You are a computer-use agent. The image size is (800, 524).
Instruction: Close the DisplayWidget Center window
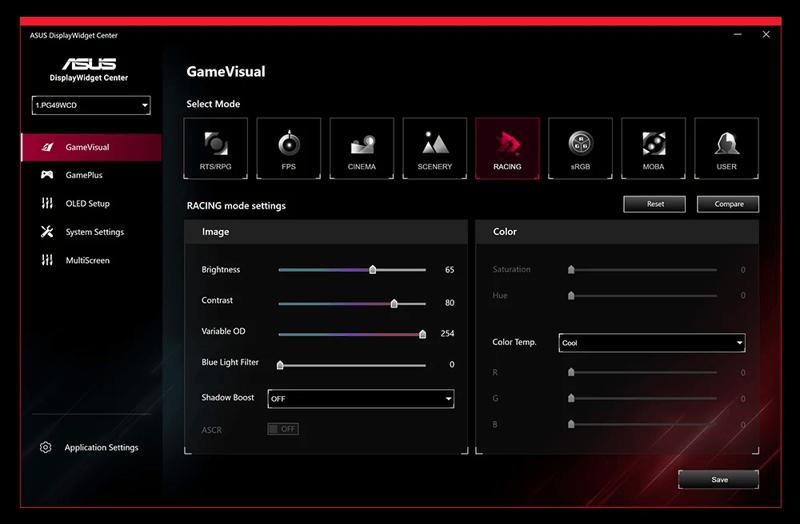pos(766,34)
